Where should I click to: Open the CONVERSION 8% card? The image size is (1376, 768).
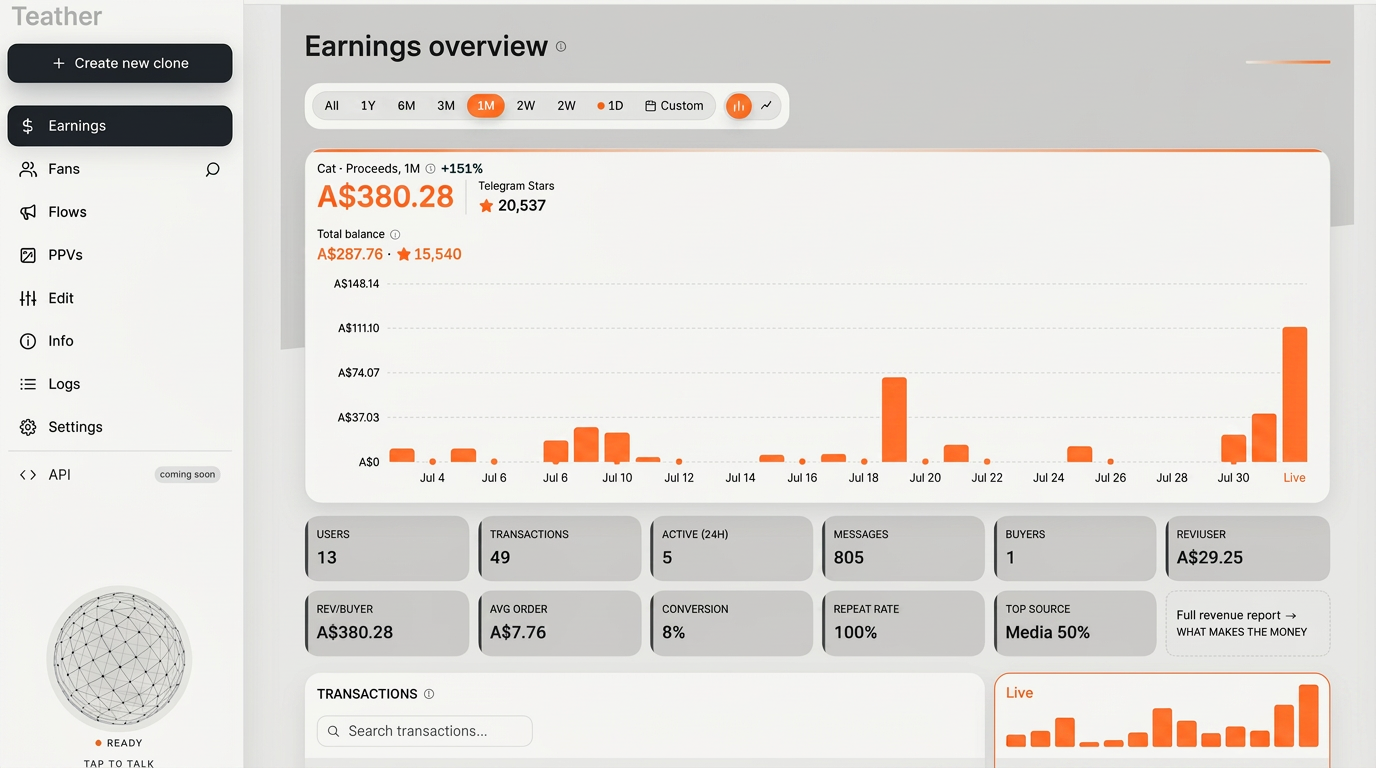[x=731, y=623]
